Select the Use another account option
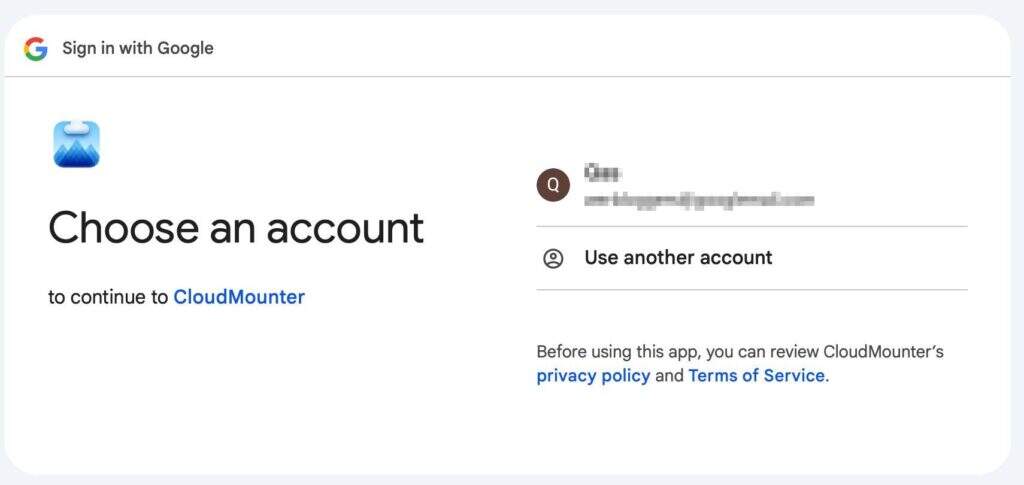Screen dimensions: 1024x485 point(678,258)
